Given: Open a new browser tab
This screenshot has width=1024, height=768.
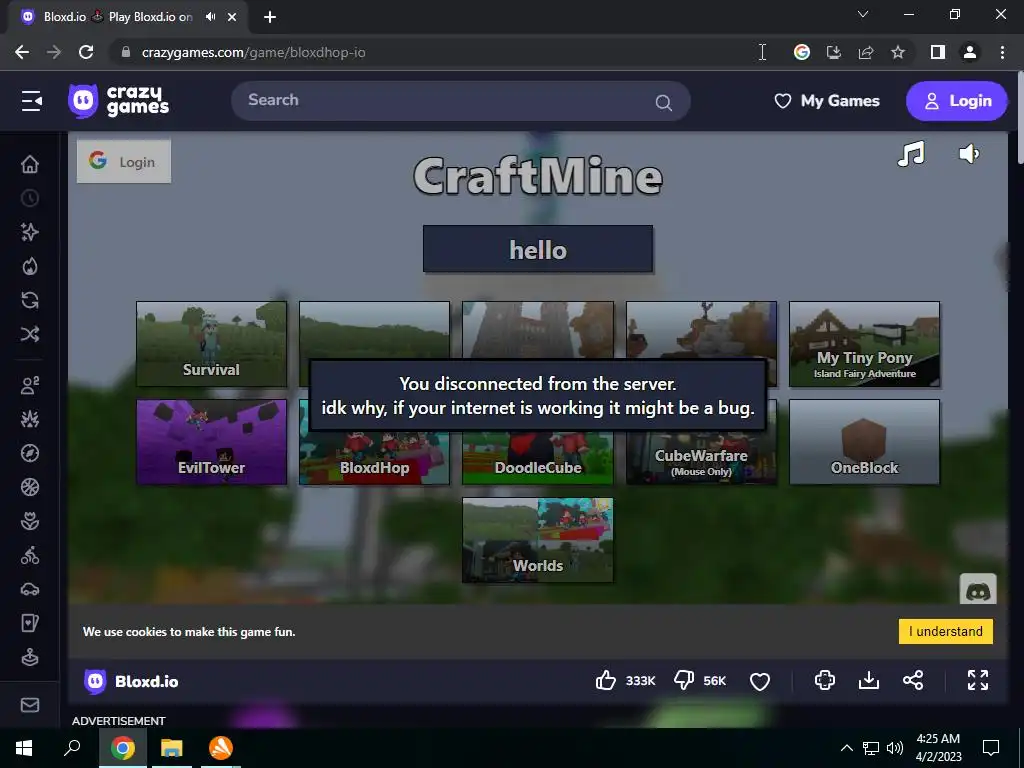Looking at the screenshot, I should coord(270,18).
